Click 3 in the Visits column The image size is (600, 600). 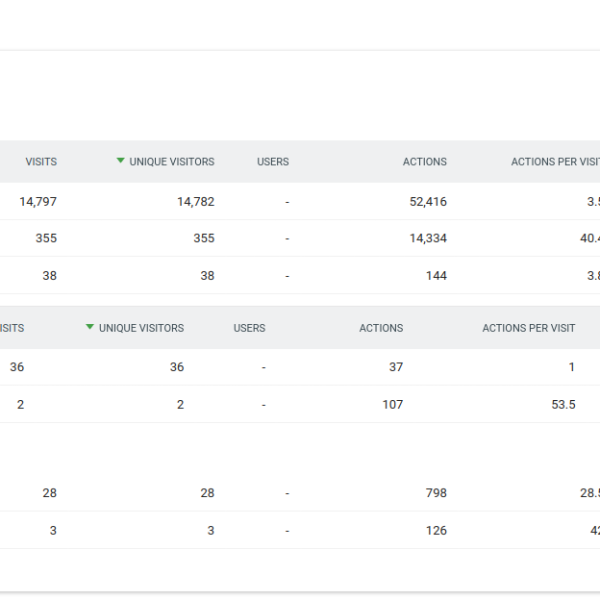click(x=53, y=530)
